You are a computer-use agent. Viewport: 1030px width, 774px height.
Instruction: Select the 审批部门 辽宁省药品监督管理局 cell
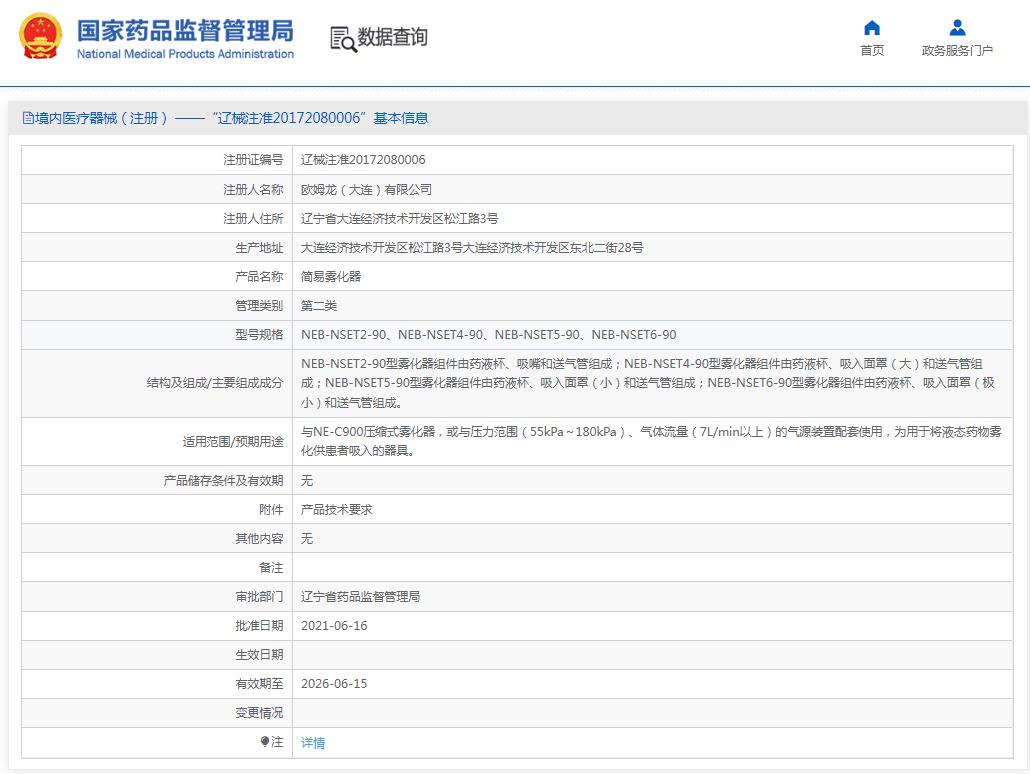click(360, 596)
